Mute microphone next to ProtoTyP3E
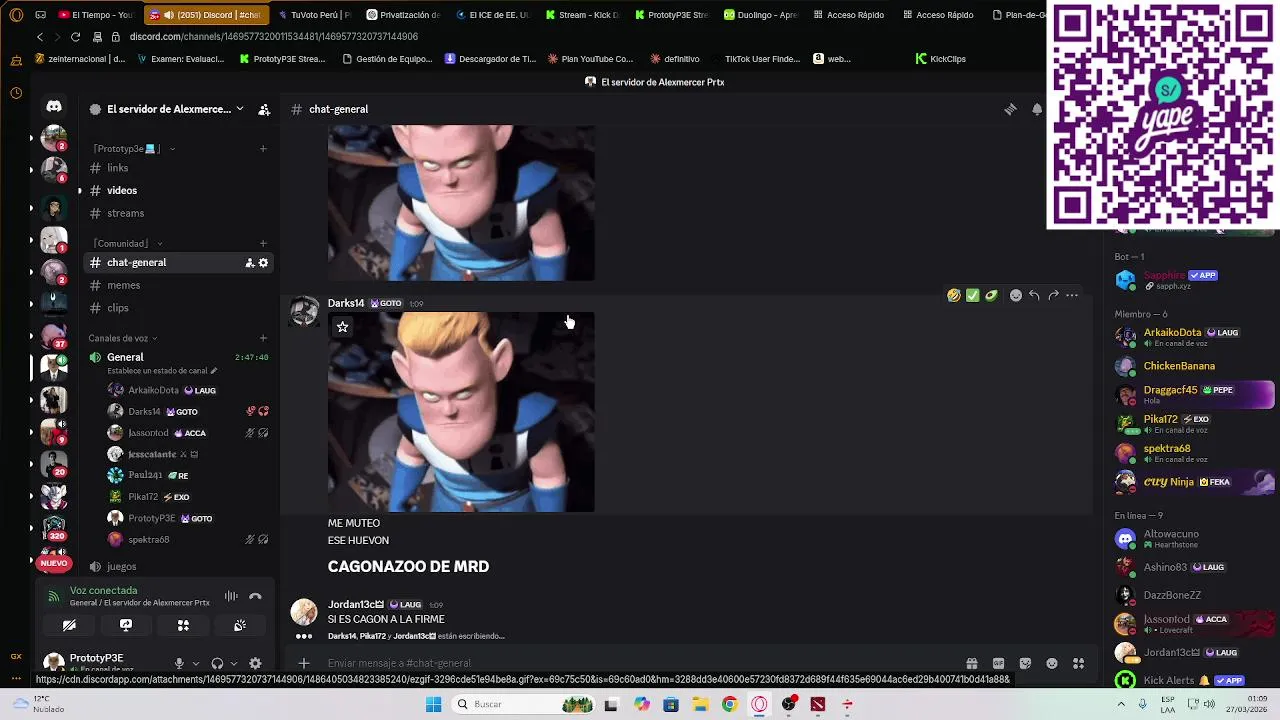Viewport: 1280px width, 720px height. tap(179, 663)
